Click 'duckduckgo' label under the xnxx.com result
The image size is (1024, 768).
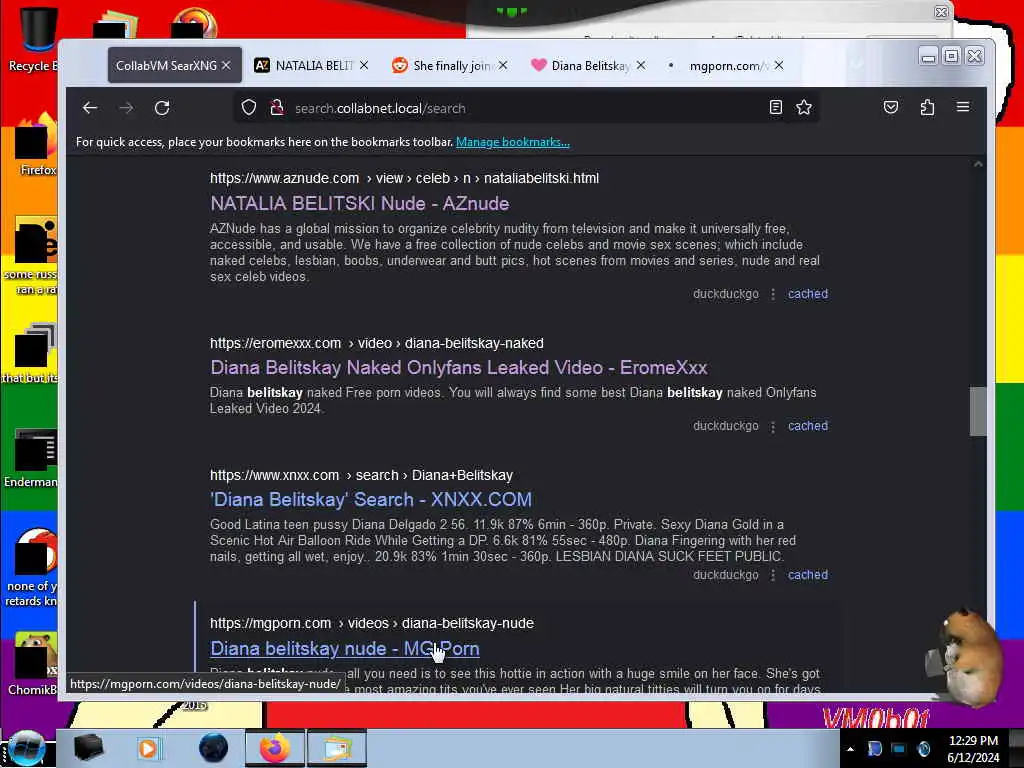(726, 575)
